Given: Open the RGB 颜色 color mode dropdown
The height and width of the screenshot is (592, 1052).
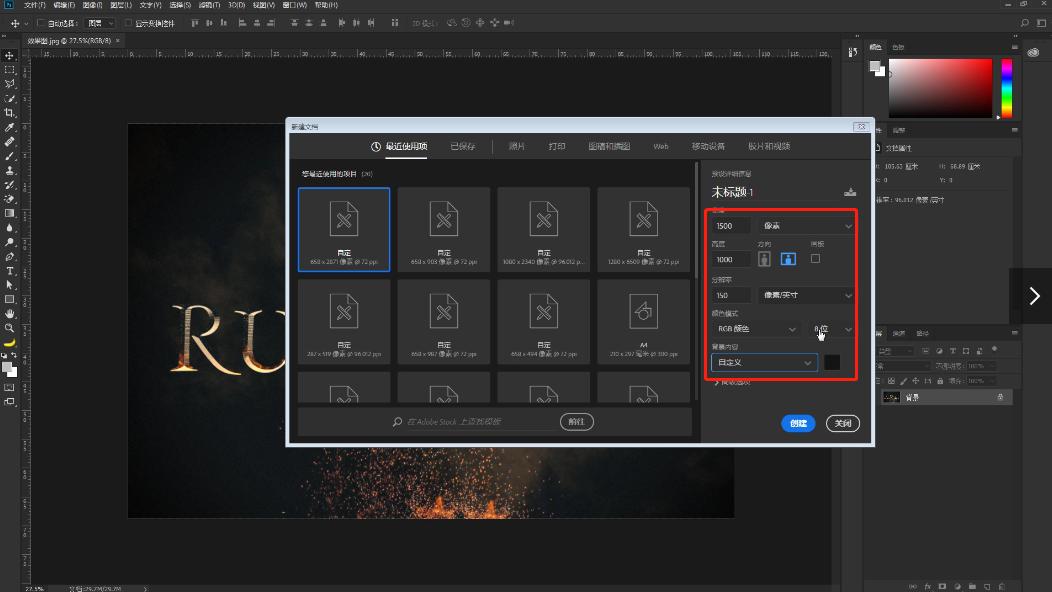Looking at the screenshot, I should point(756,329).
